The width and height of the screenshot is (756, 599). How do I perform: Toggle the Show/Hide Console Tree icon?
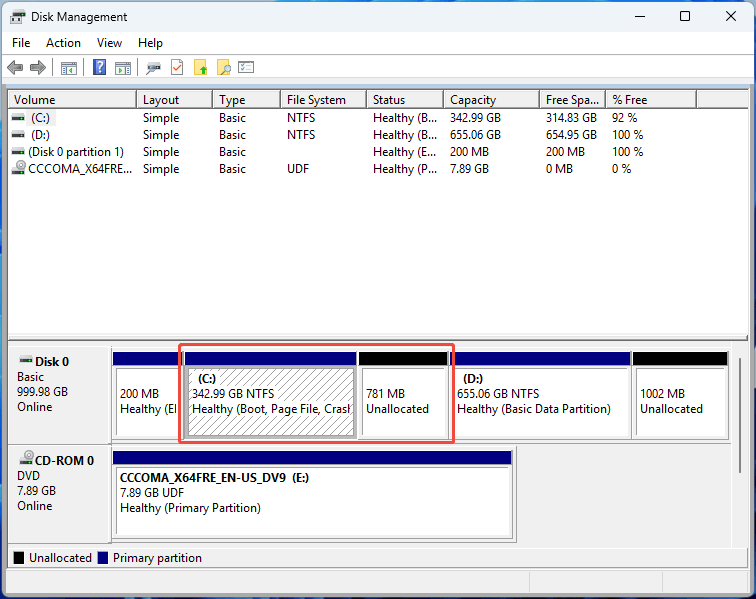click(68, 68)
